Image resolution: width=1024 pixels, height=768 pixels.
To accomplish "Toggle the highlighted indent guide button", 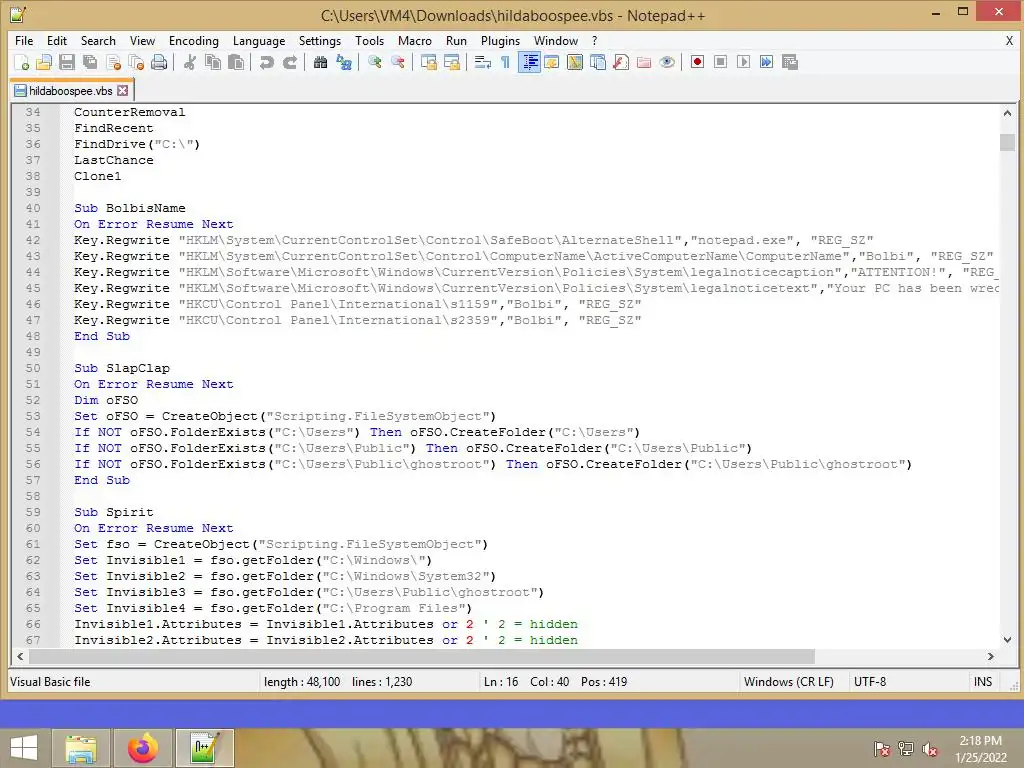I will click(529, 62).
